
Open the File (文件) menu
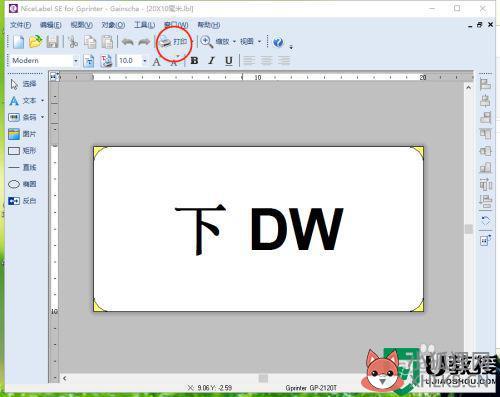coord(20,25)
